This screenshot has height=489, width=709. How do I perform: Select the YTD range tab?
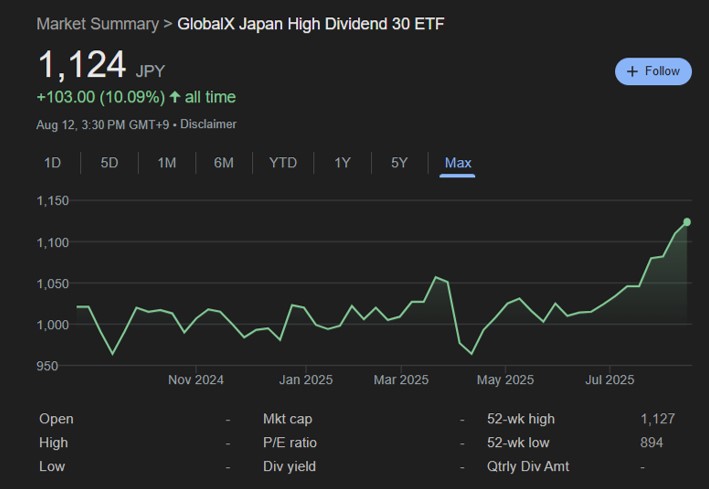283,163
